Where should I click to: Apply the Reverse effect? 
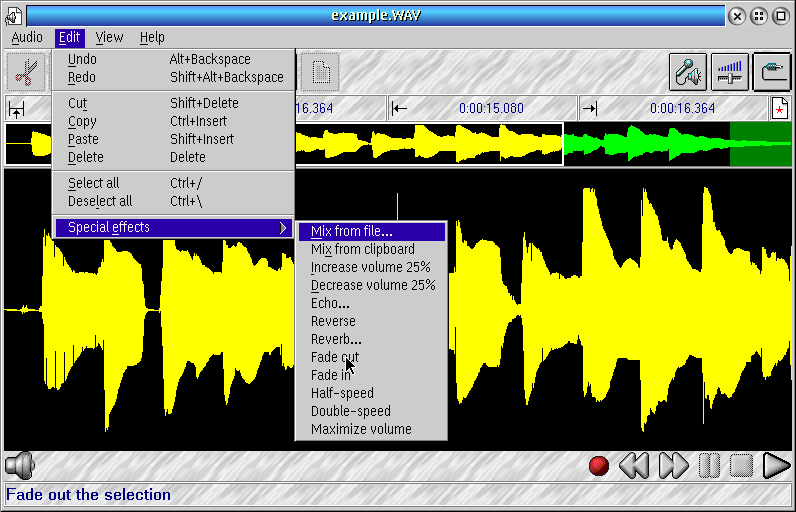[x=372, y=322]
